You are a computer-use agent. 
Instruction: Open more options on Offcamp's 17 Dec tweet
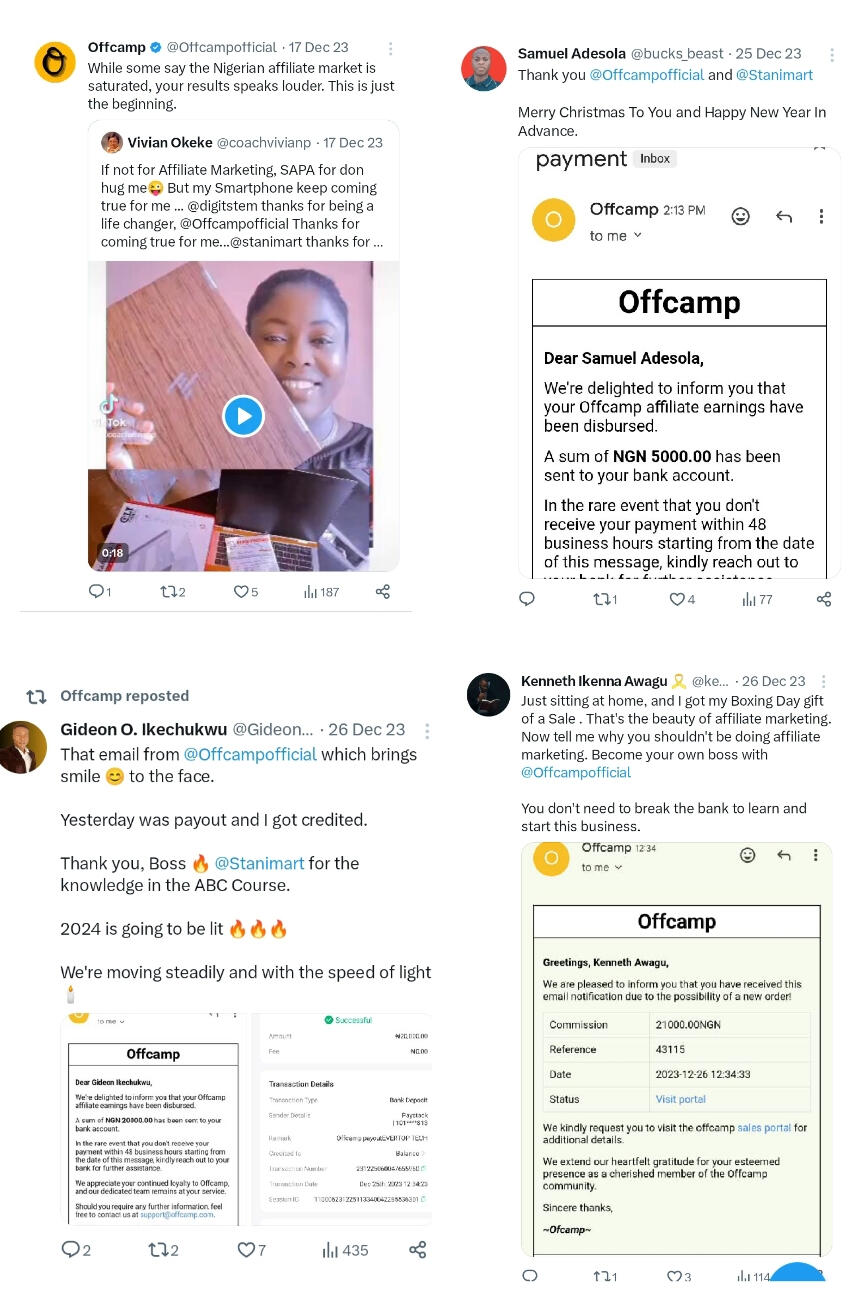pyautogui.click(x=390, y=48)
